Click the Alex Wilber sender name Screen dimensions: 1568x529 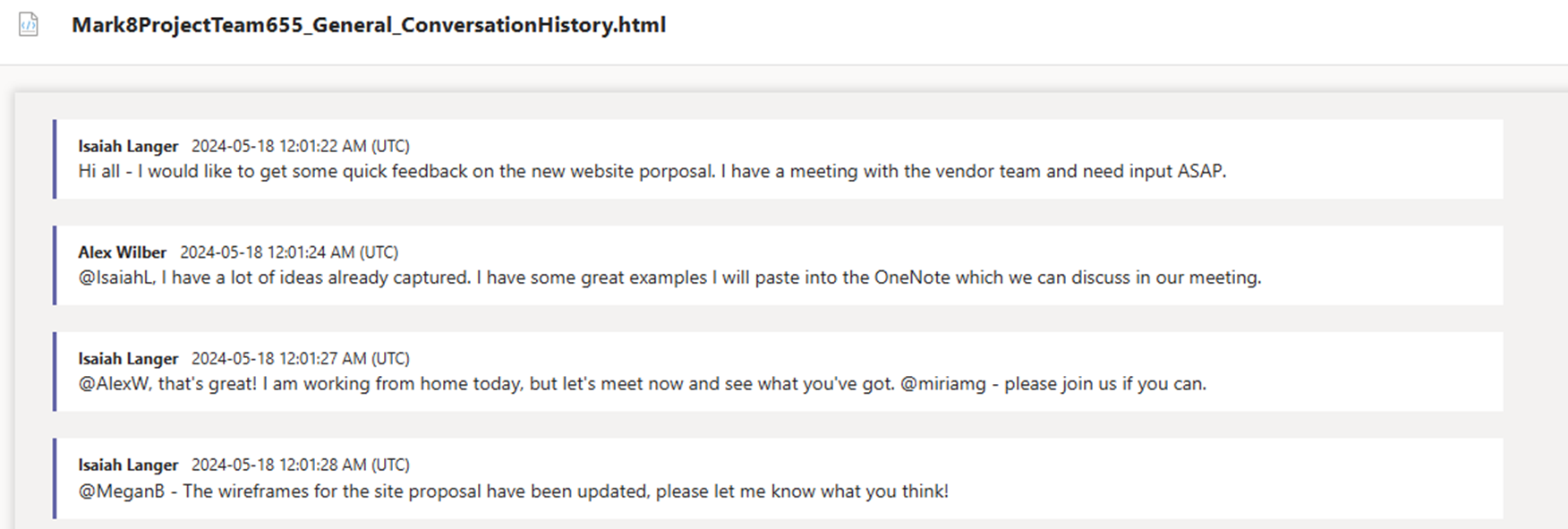point(122,252)
